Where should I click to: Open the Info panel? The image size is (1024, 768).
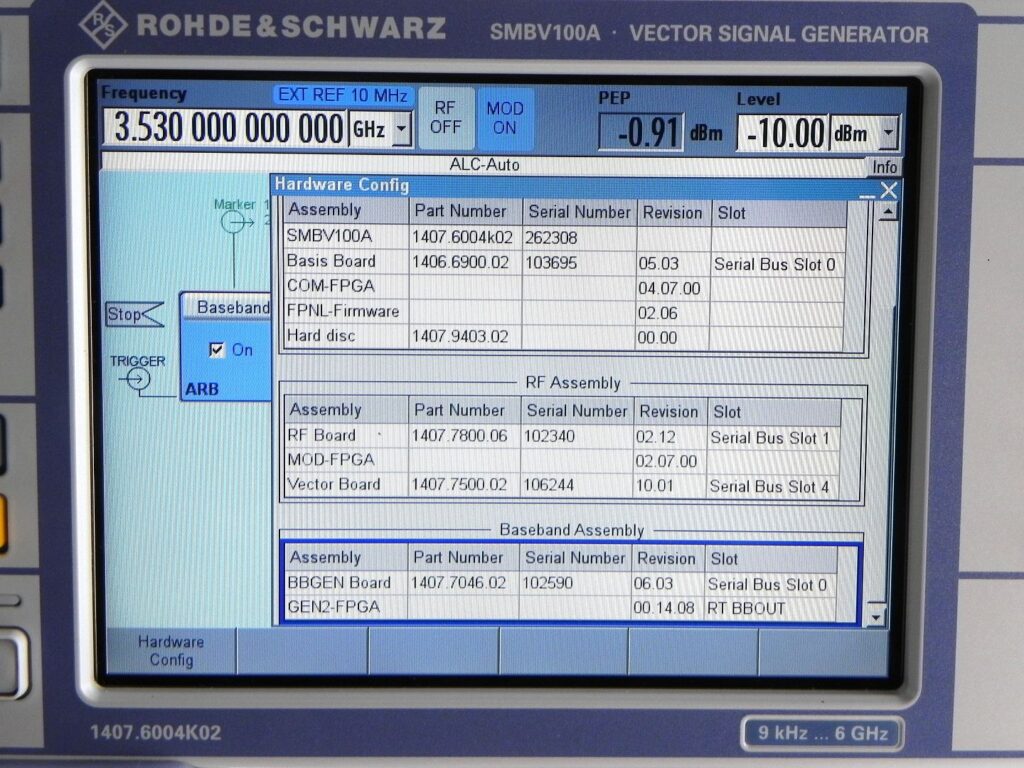click(x=884, y=167)
